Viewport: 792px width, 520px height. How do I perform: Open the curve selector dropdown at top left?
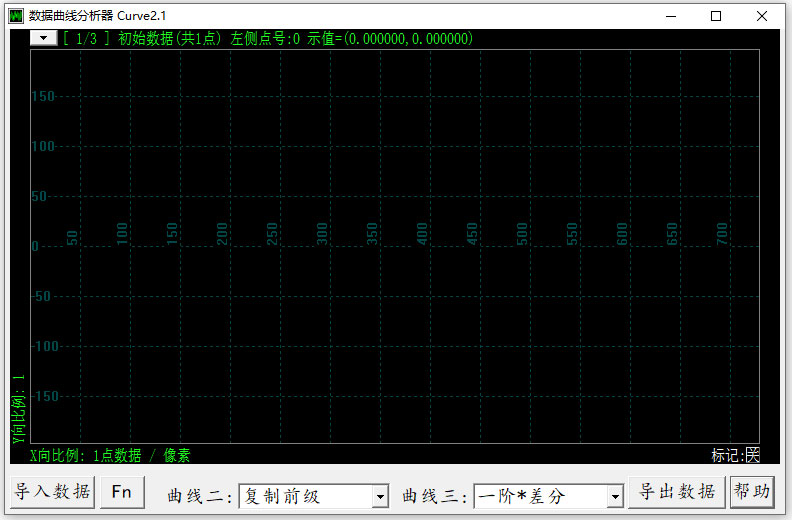pyautogui.click(x=43, y=38)
